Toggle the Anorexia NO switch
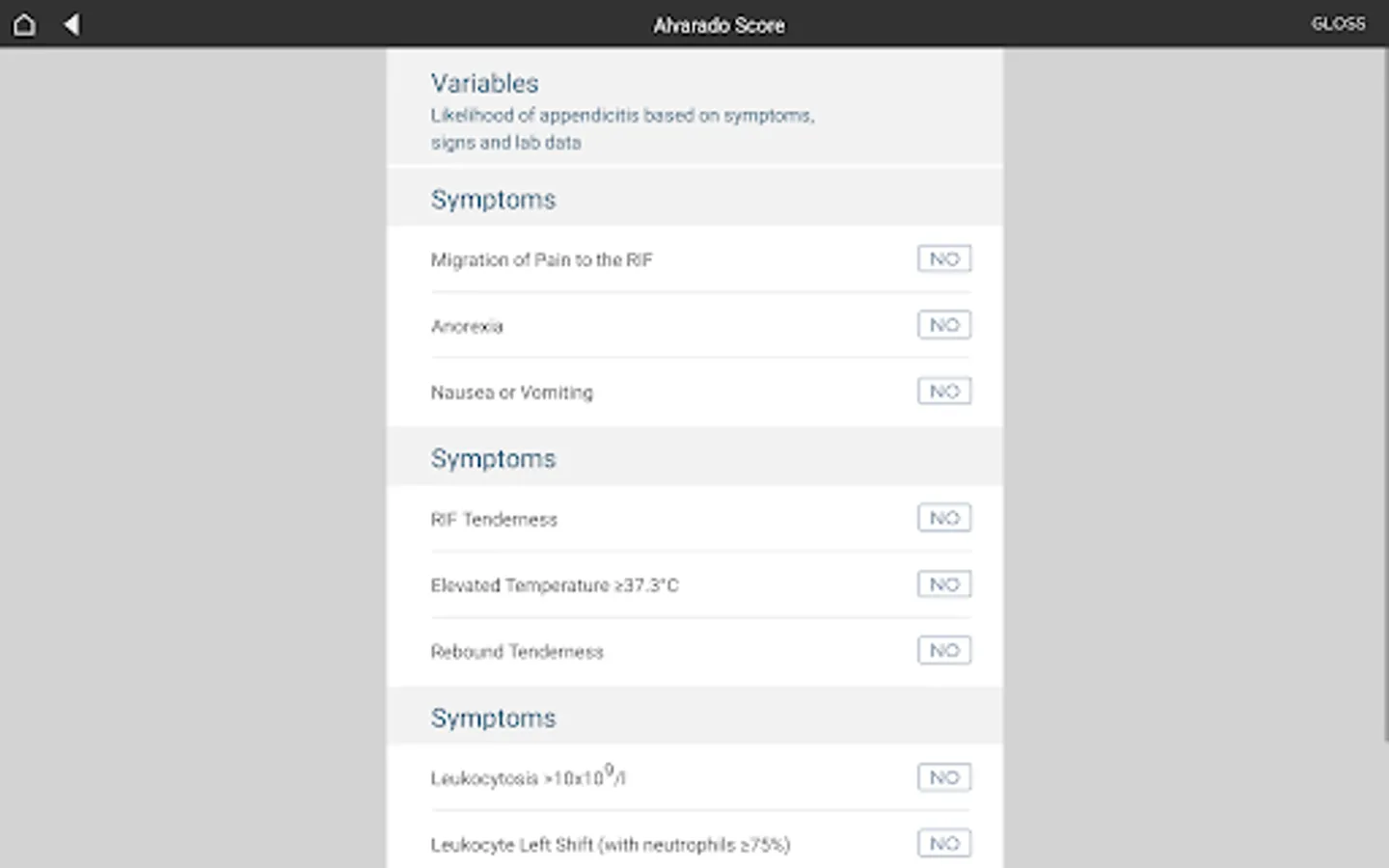Image resolution: width=1389 pixels, height=868 pixels. point(943,325)
